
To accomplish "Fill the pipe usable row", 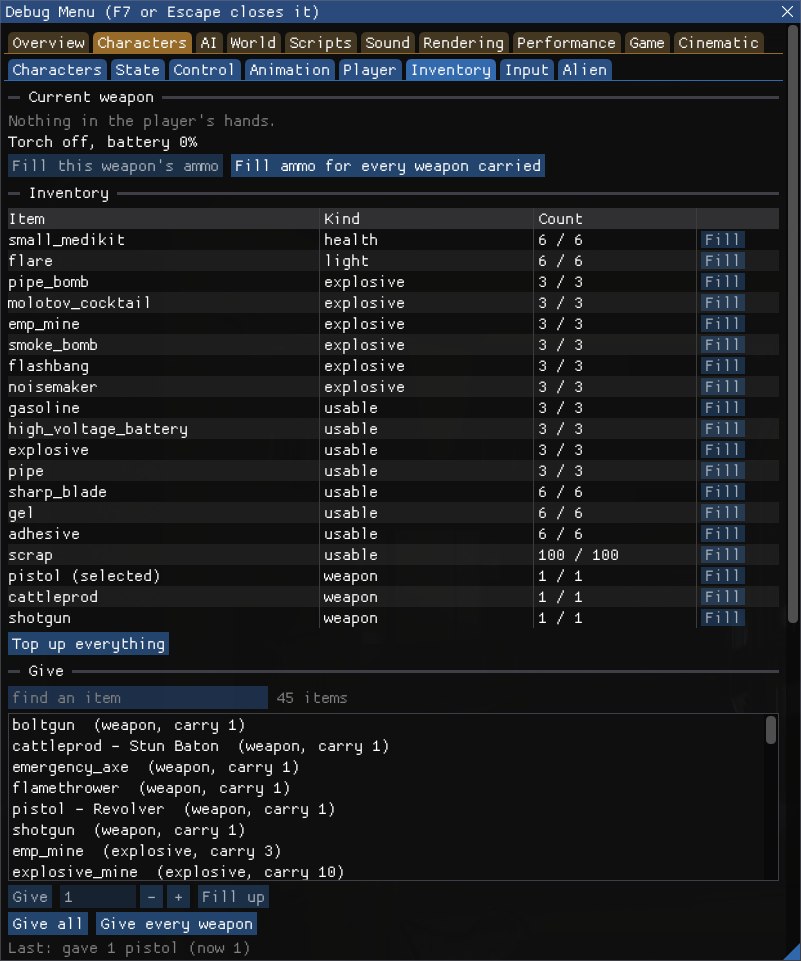I will pos(723,471).
